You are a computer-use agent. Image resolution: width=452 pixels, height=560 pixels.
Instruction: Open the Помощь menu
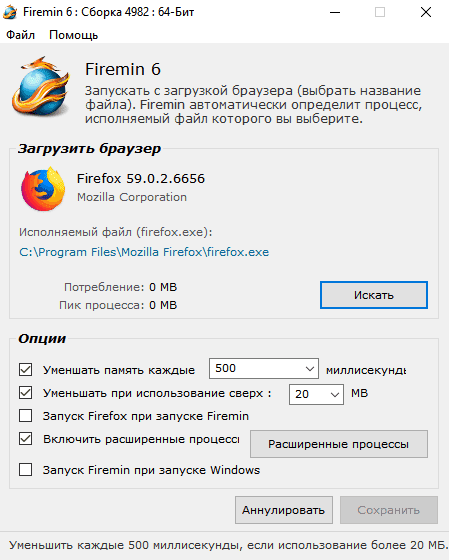pyautogui.click(x=74, y=35)
